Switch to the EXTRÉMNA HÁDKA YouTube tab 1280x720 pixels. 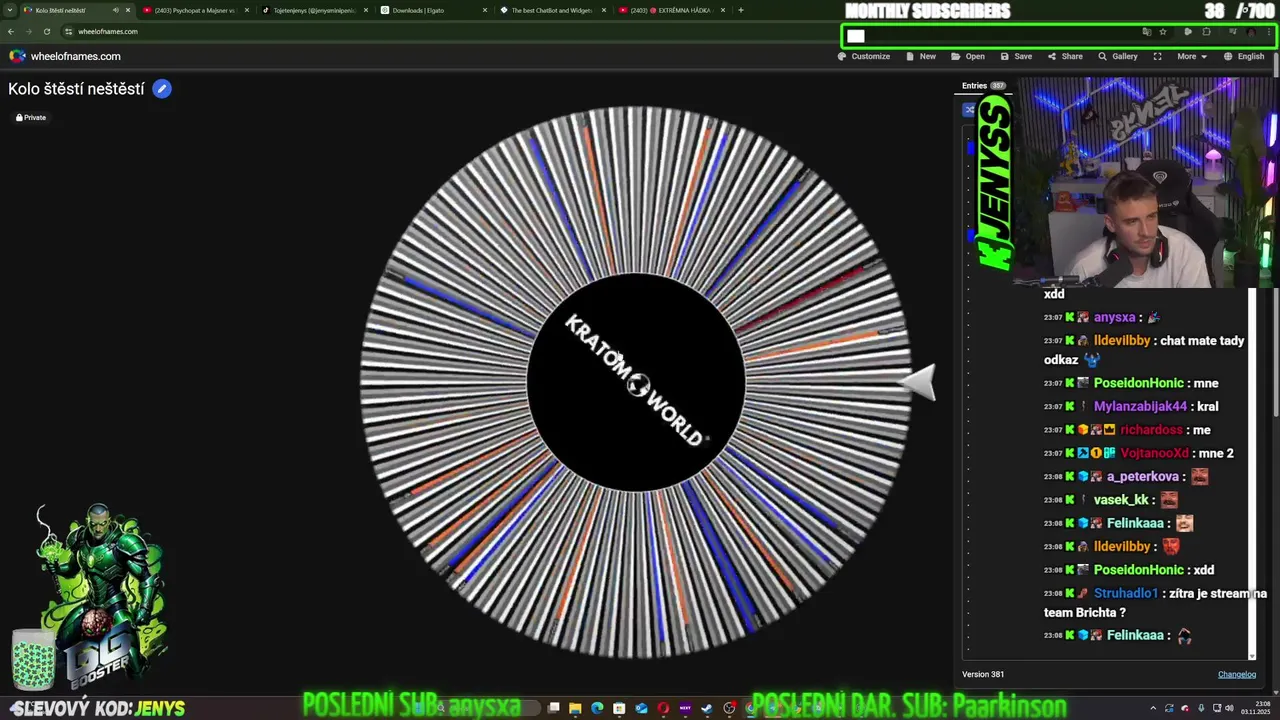672,10
